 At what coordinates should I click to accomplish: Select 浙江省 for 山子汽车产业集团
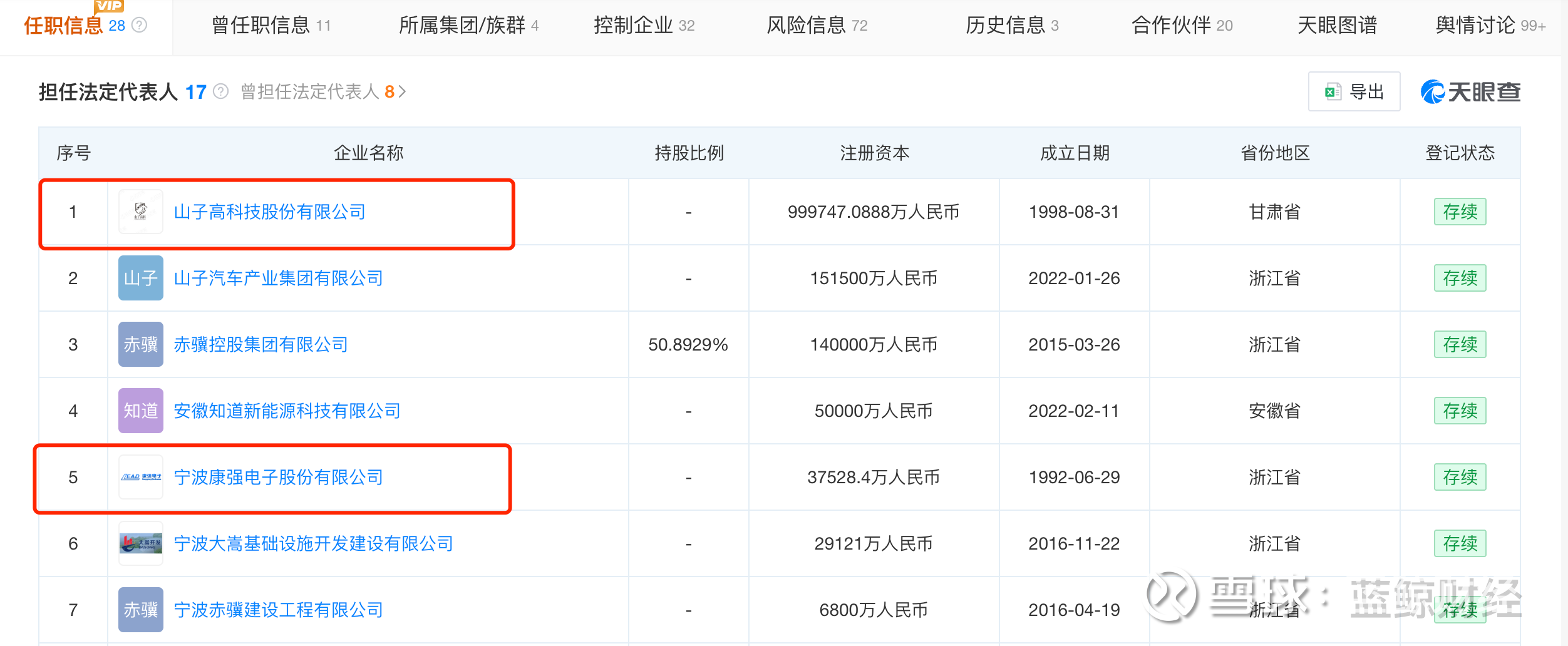pos(1275,278)
